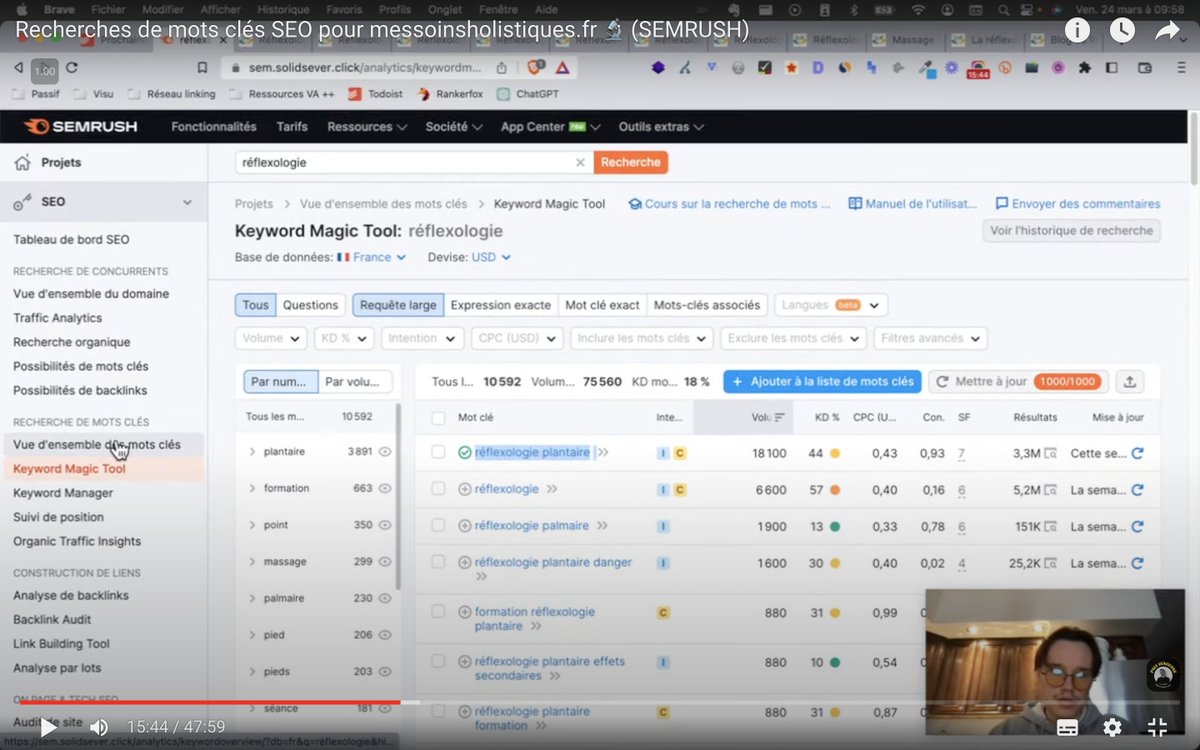Click the page vertical scrollbar
Image resolution: width=1200 pixels, height=750 pixels.
(x=1192, y=149)
